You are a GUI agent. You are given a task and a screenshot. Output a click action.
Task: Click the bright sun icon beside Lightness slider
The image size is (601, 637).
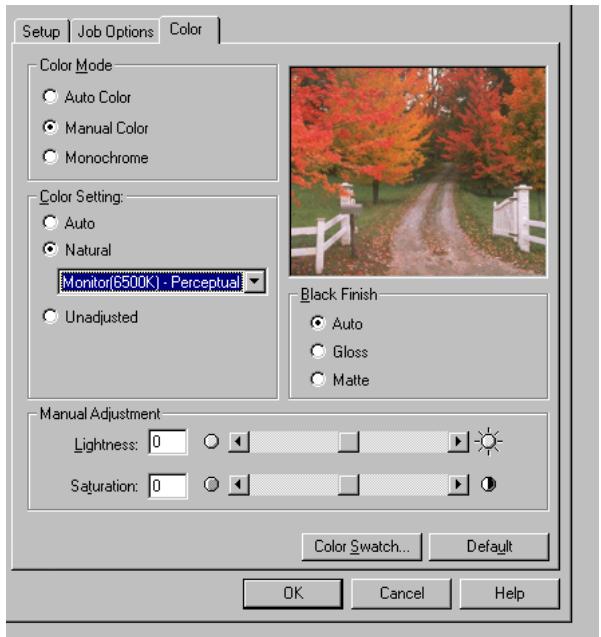[x=488, y=442]
